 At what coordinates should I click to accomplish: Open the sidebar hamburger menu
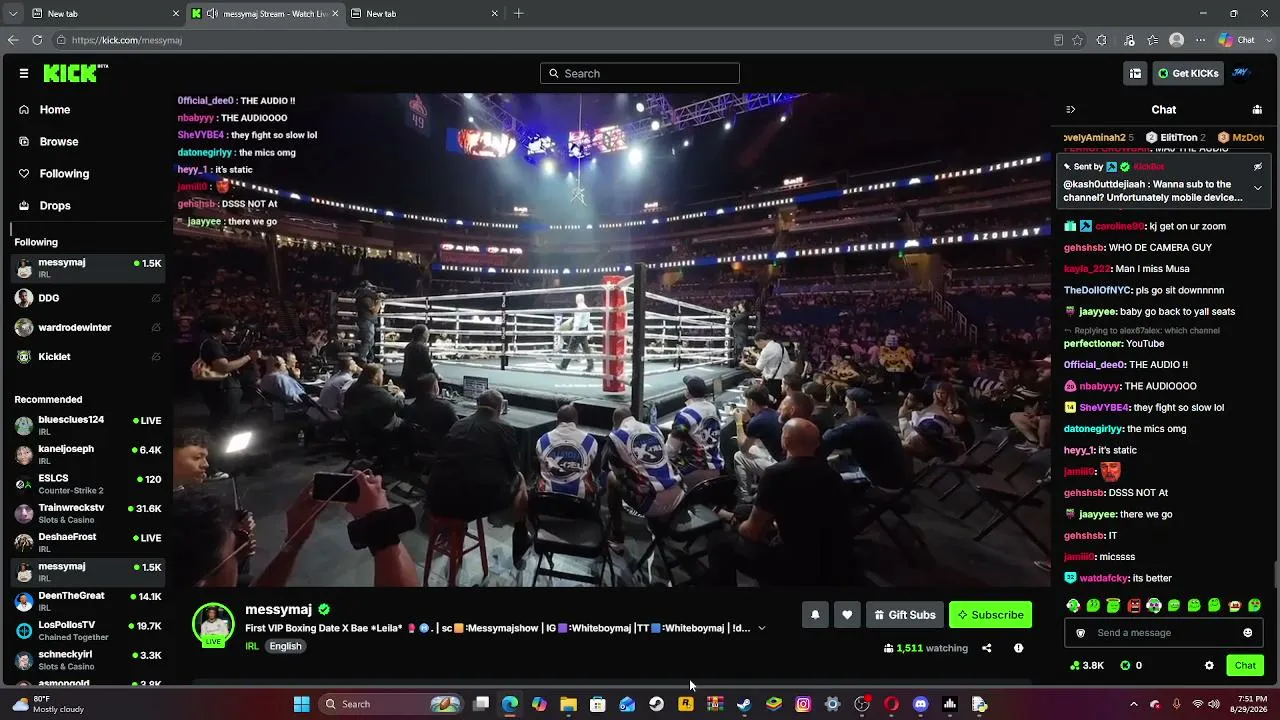pos(24,73)
